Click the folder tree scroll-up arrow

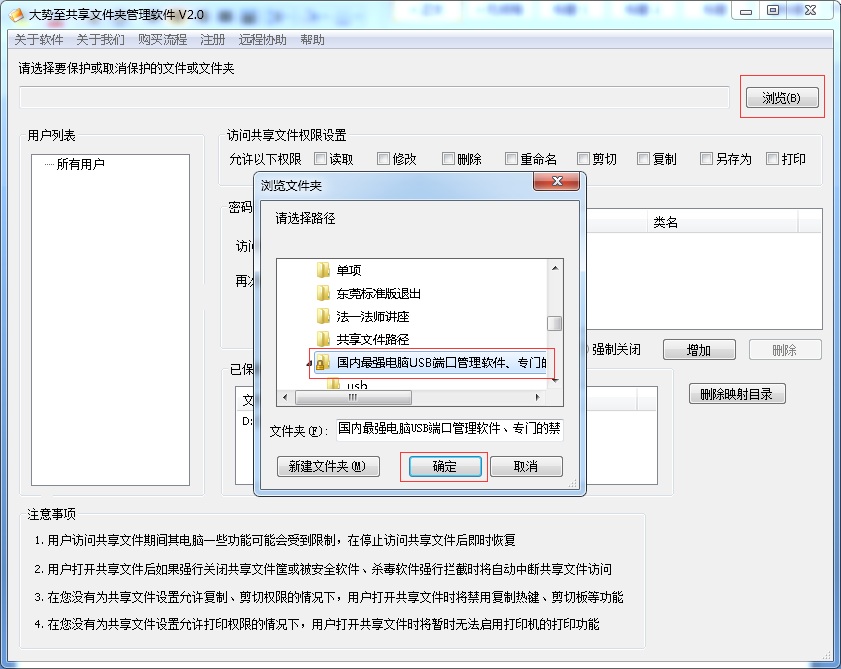554,268
